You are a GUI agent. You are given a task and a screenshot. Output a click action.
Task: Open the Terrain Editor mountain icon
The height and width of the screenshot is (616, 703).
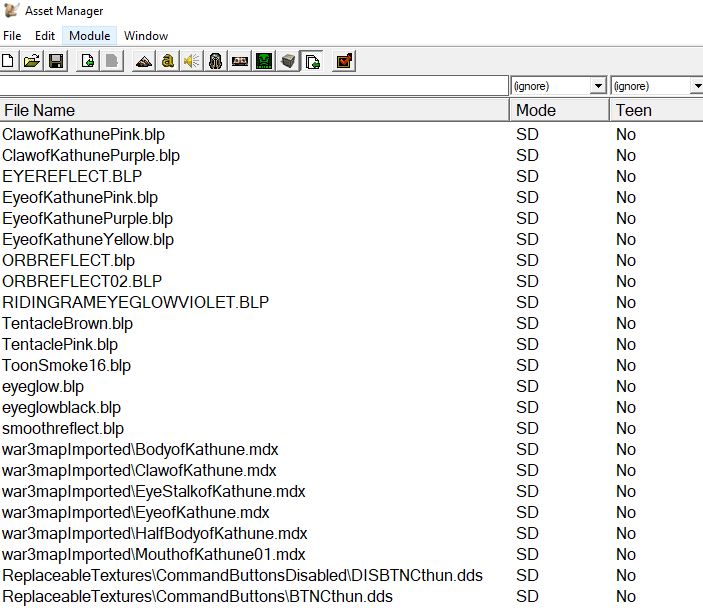click(144, 61)
